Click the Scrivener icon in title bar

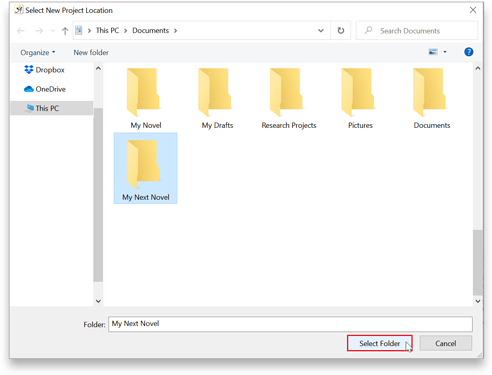[19, 10]
